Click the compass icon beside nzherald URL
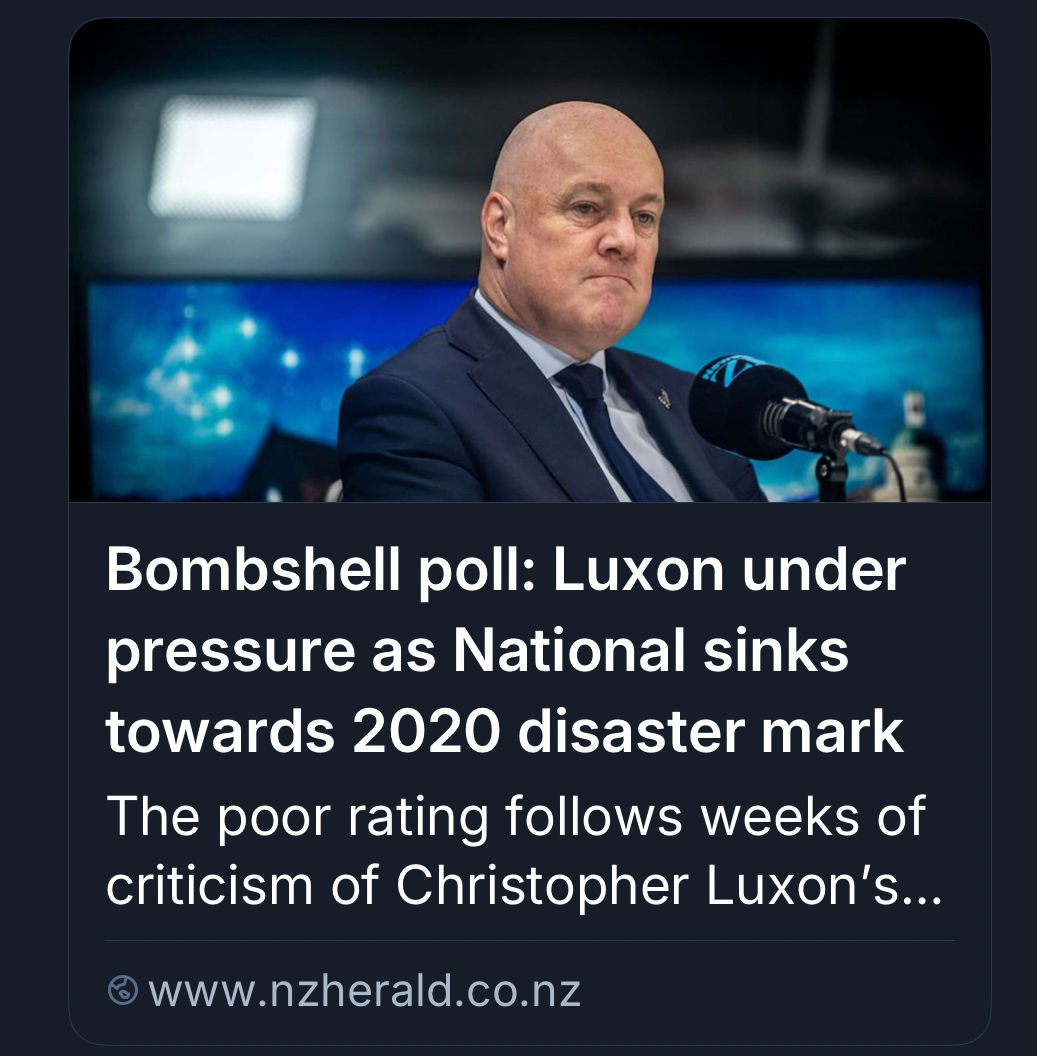The height and width of the screenshot is (1056, 1037). click(x=122, y=991)
